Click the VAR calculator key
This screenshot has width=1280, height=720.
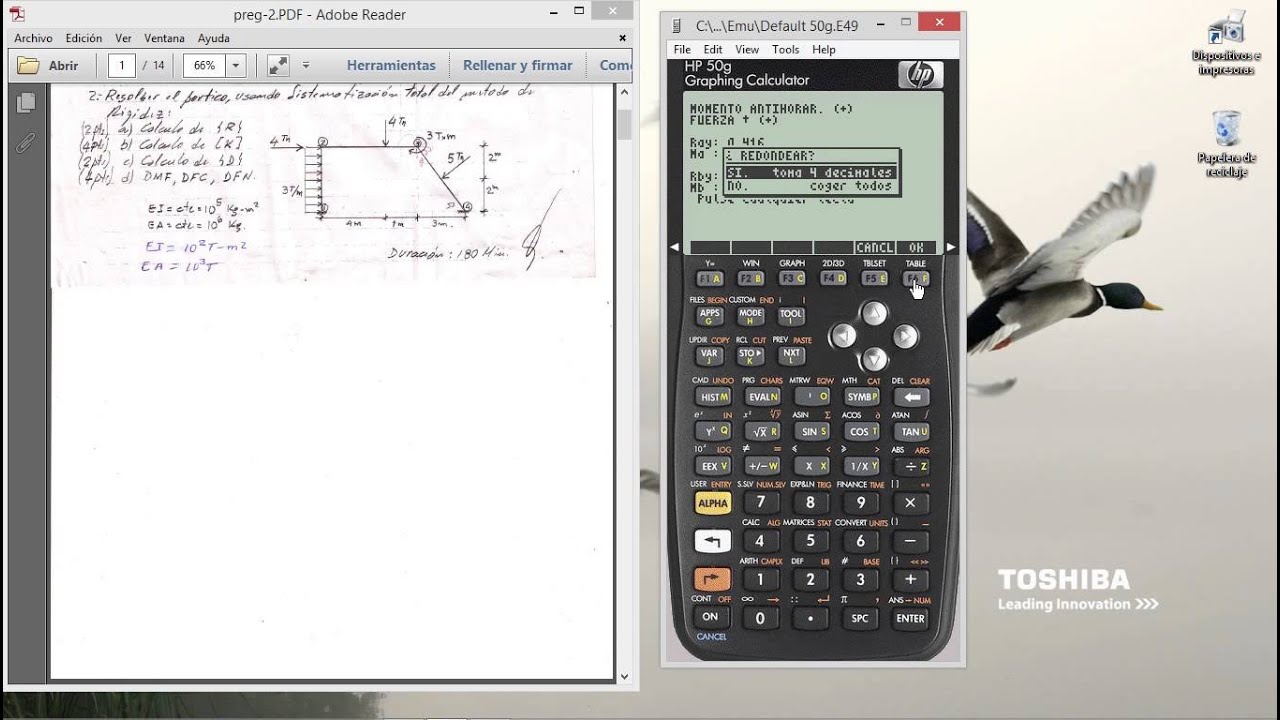pyautogui.click(x=710, y=354)
